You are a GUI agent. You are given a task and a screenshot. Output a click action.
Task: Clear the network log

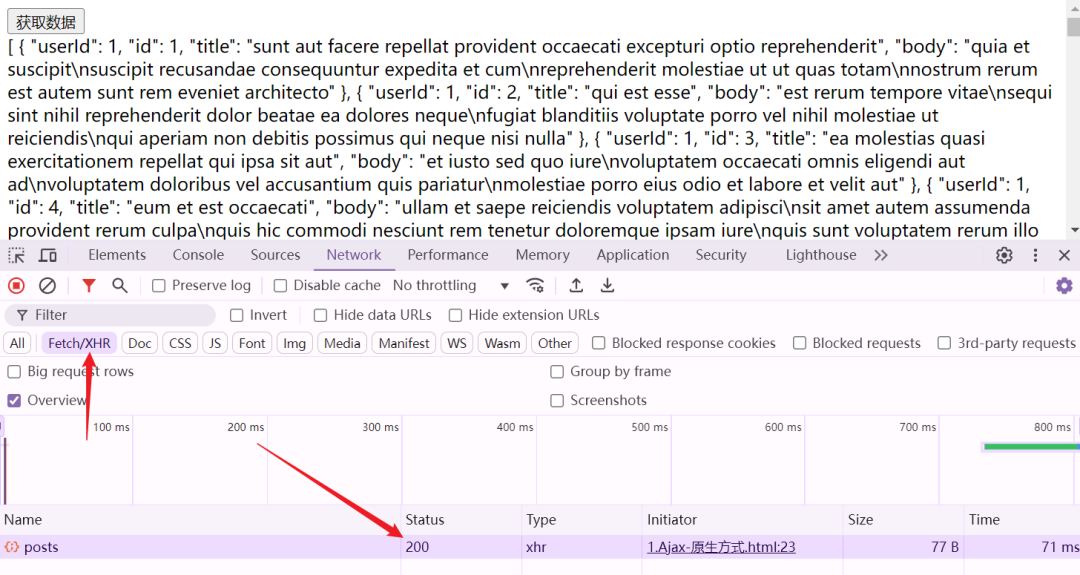coord(47,286)
